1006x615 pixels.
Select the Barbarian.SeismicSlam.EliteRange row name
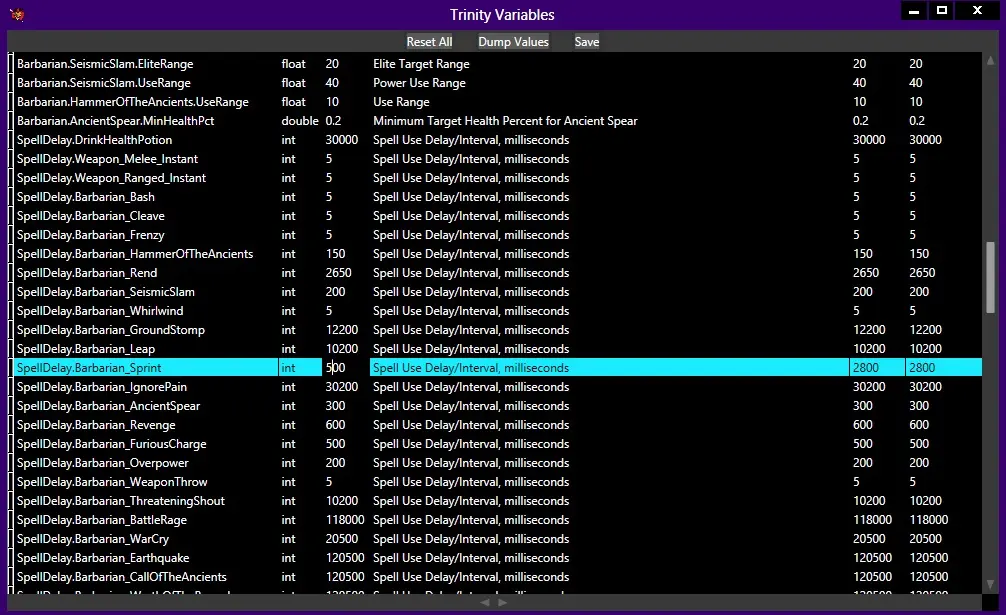(x=105, y=63)
